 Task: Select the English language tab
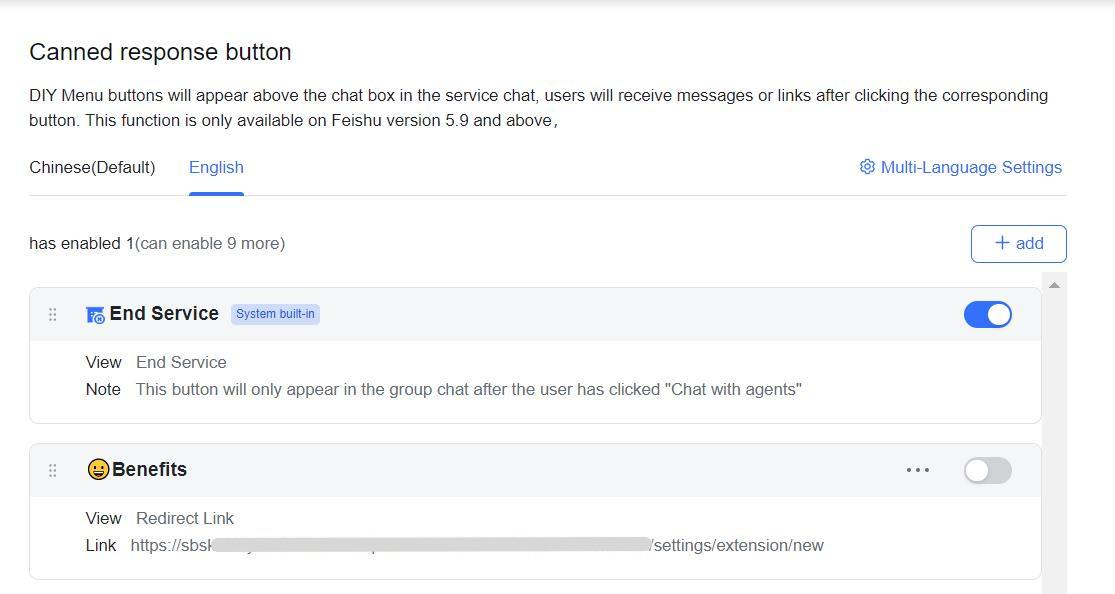(x=216, y=167)
